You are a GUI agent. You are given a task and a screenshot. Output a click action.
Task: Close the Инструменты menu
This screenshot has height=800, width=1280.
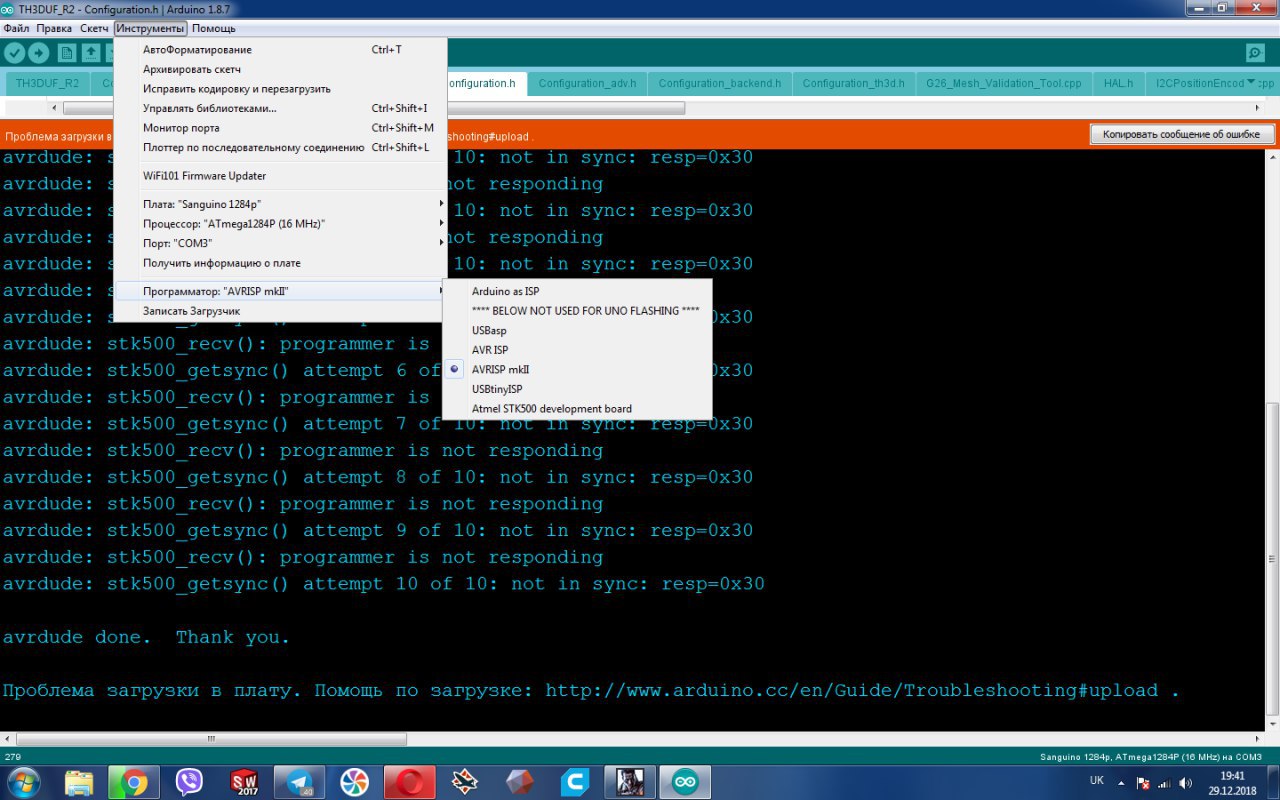150,28
